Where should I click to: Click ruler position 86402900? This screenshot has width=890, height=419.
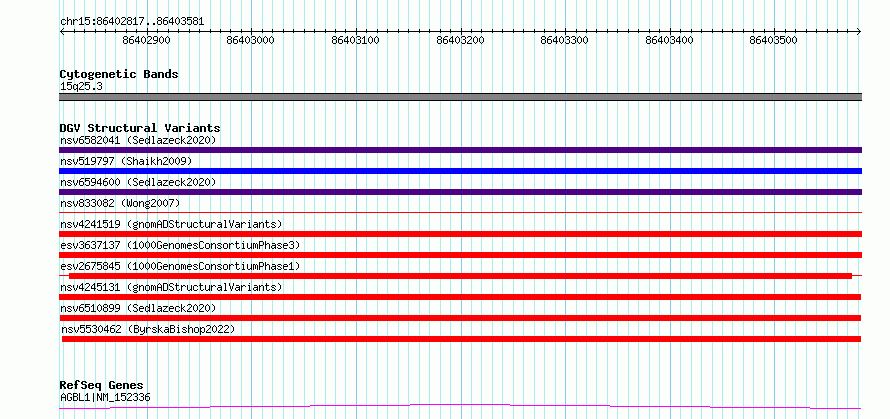(146, 40)
